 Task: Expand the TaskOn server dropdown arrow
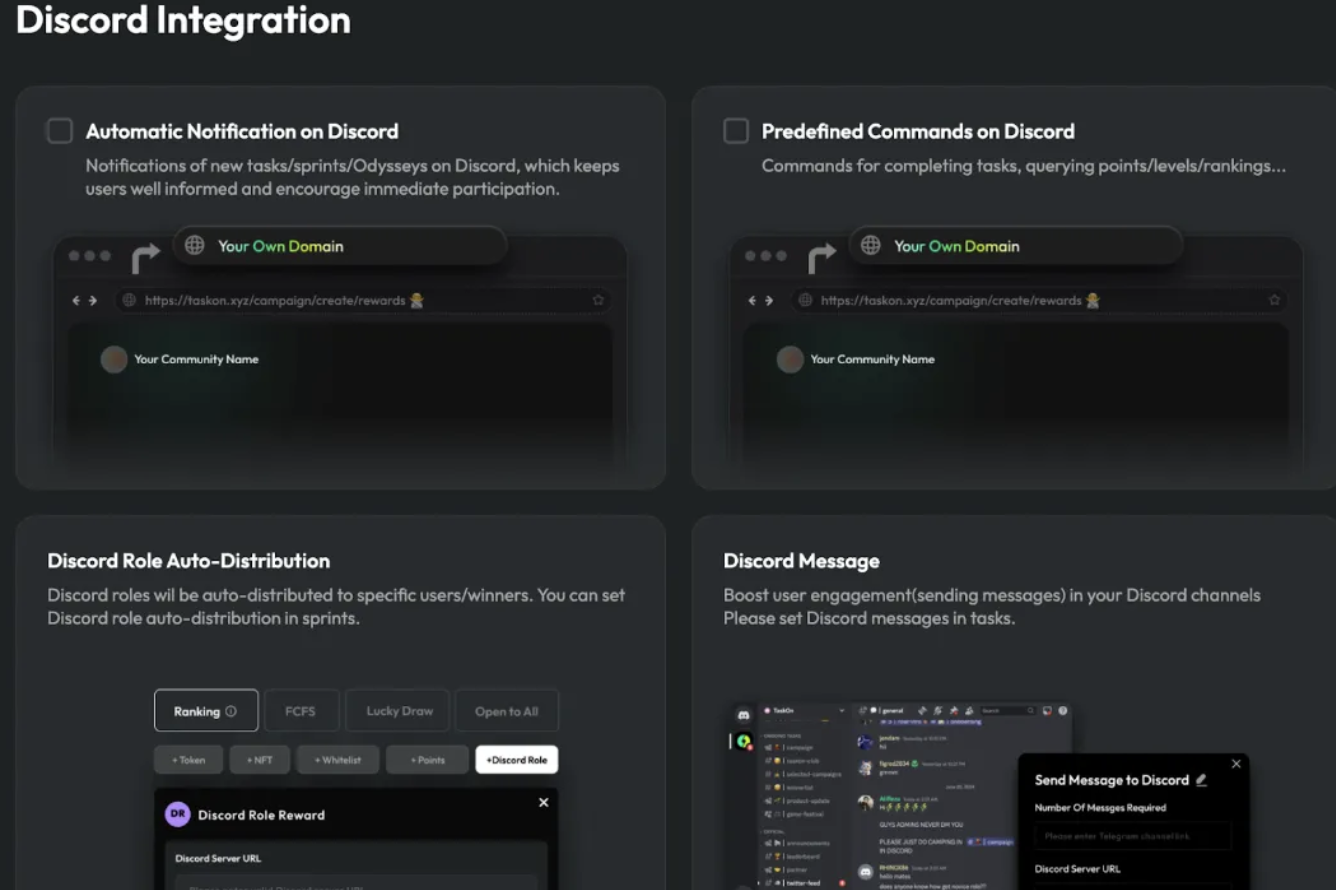coord(841,711)
